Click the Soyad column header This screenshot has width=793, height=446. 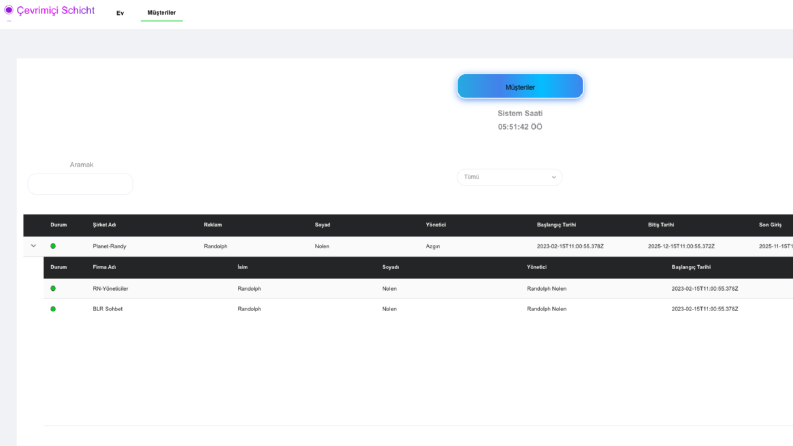coord(322,225)
